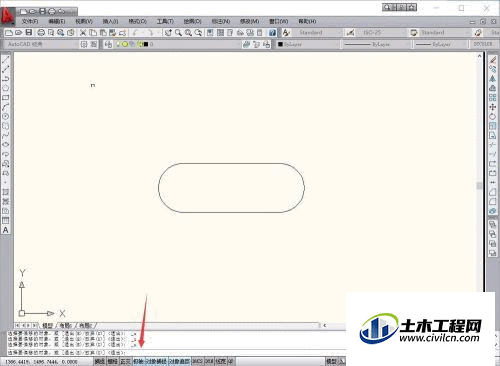Viewport: 500px width, 366px height.
Task: Open the table style Standard dropdown
Action: tap(445, 32)
